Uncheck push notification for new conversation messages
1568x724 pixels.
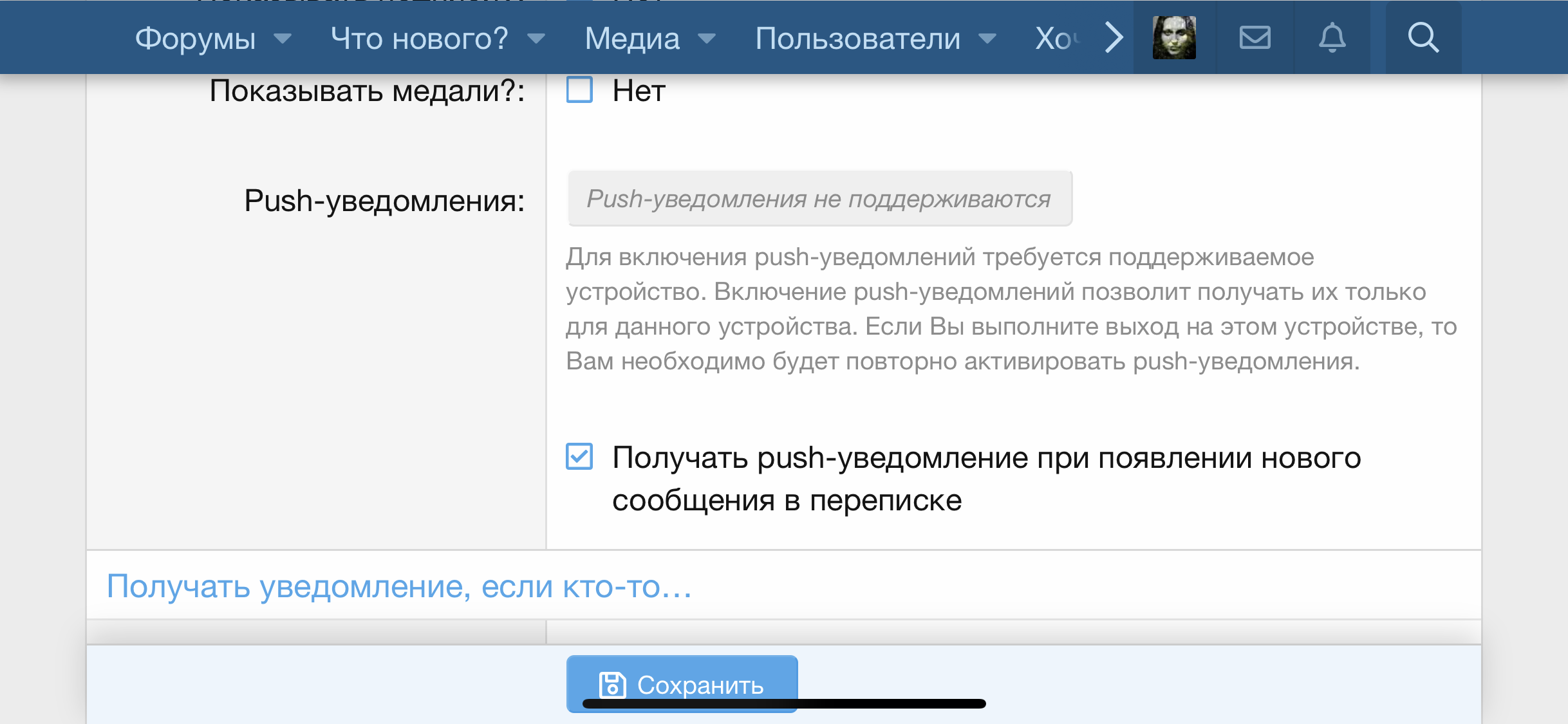[578, 457]
